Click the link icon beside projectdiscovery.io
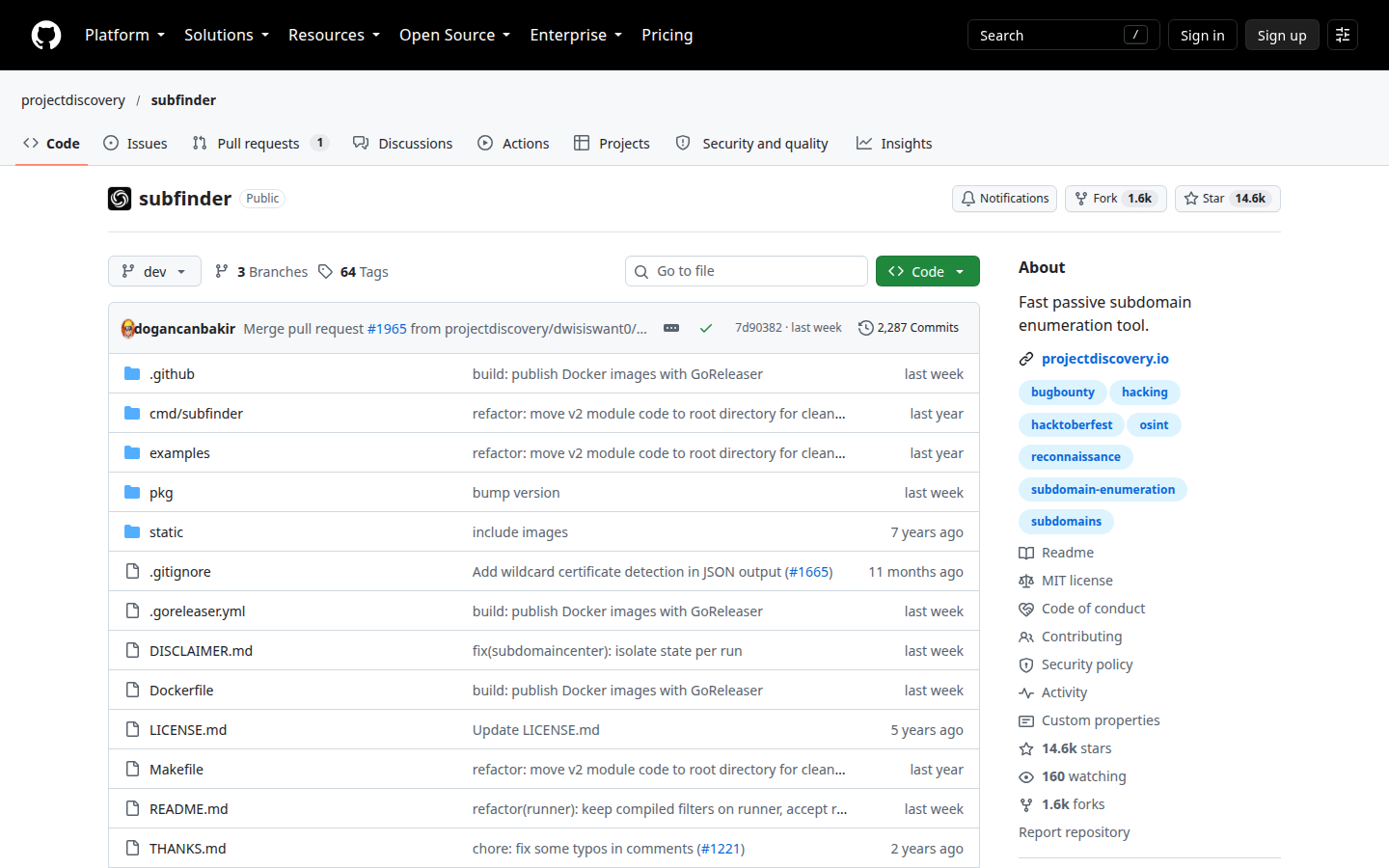 point(1026,359)
